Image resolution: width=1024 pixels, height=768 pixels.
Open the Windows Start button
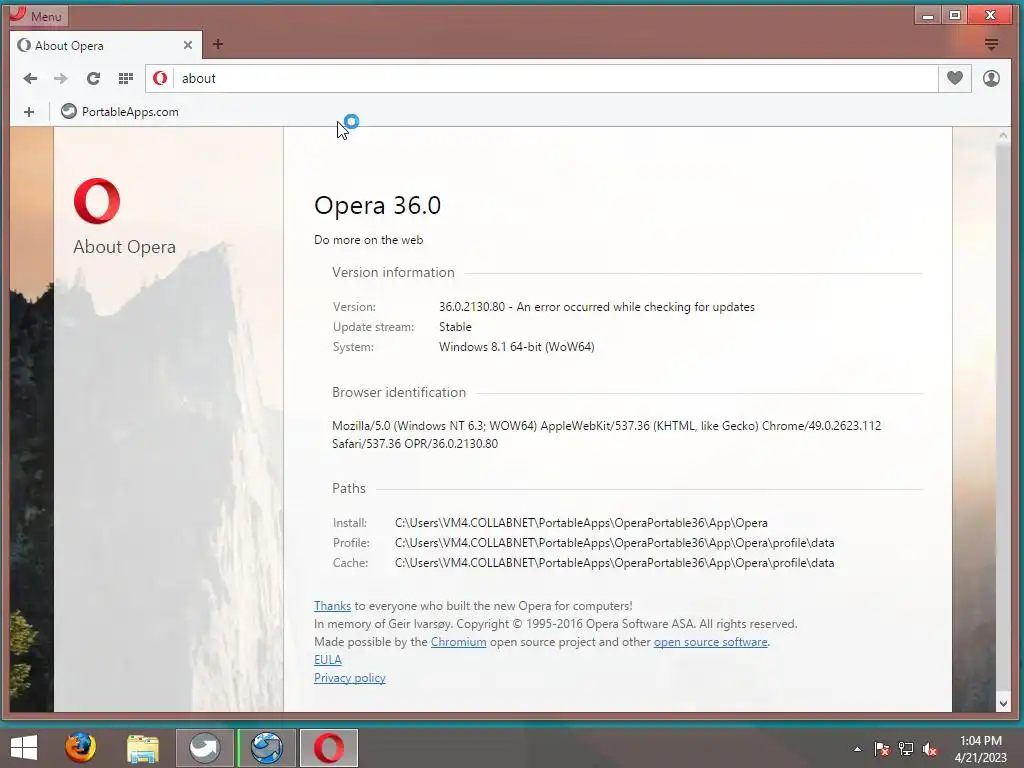click(x=24, y=748)
